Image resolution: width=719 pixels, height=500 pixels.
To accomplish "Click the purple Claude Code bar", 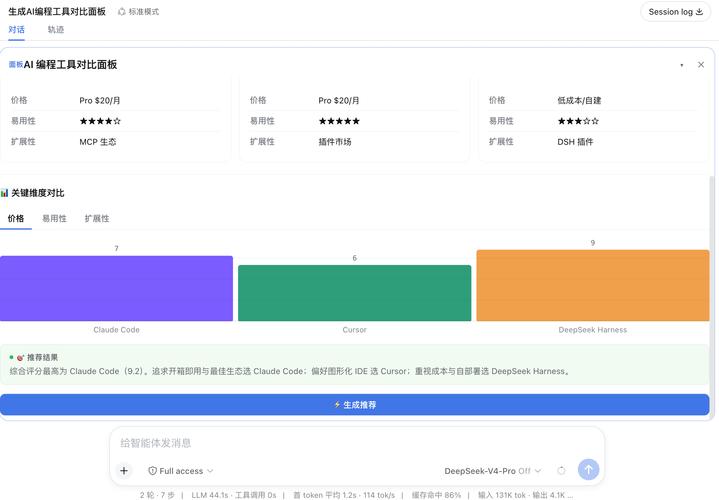I will tap(116, 289).
